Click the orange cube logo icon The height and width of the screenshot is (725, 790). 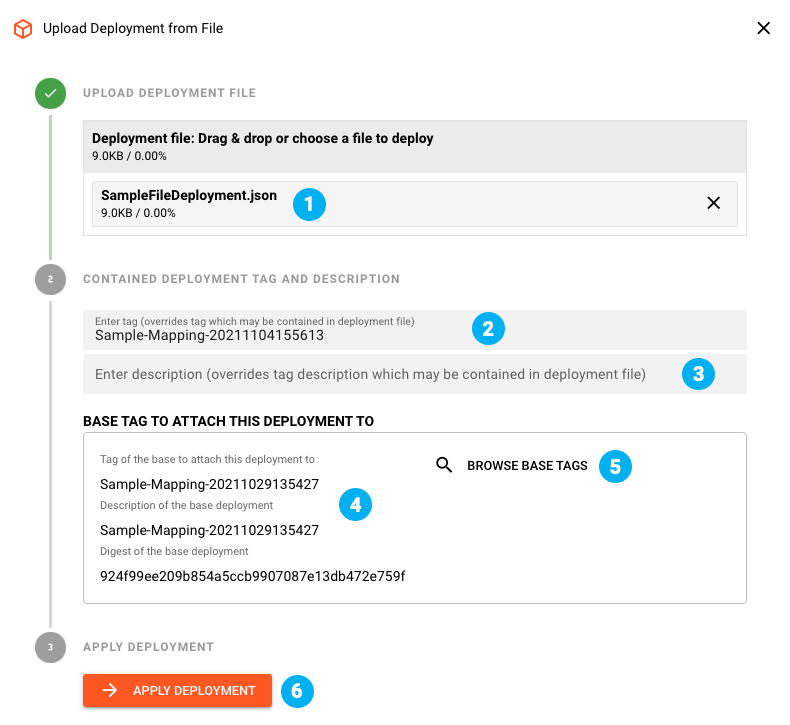point(22,28)
